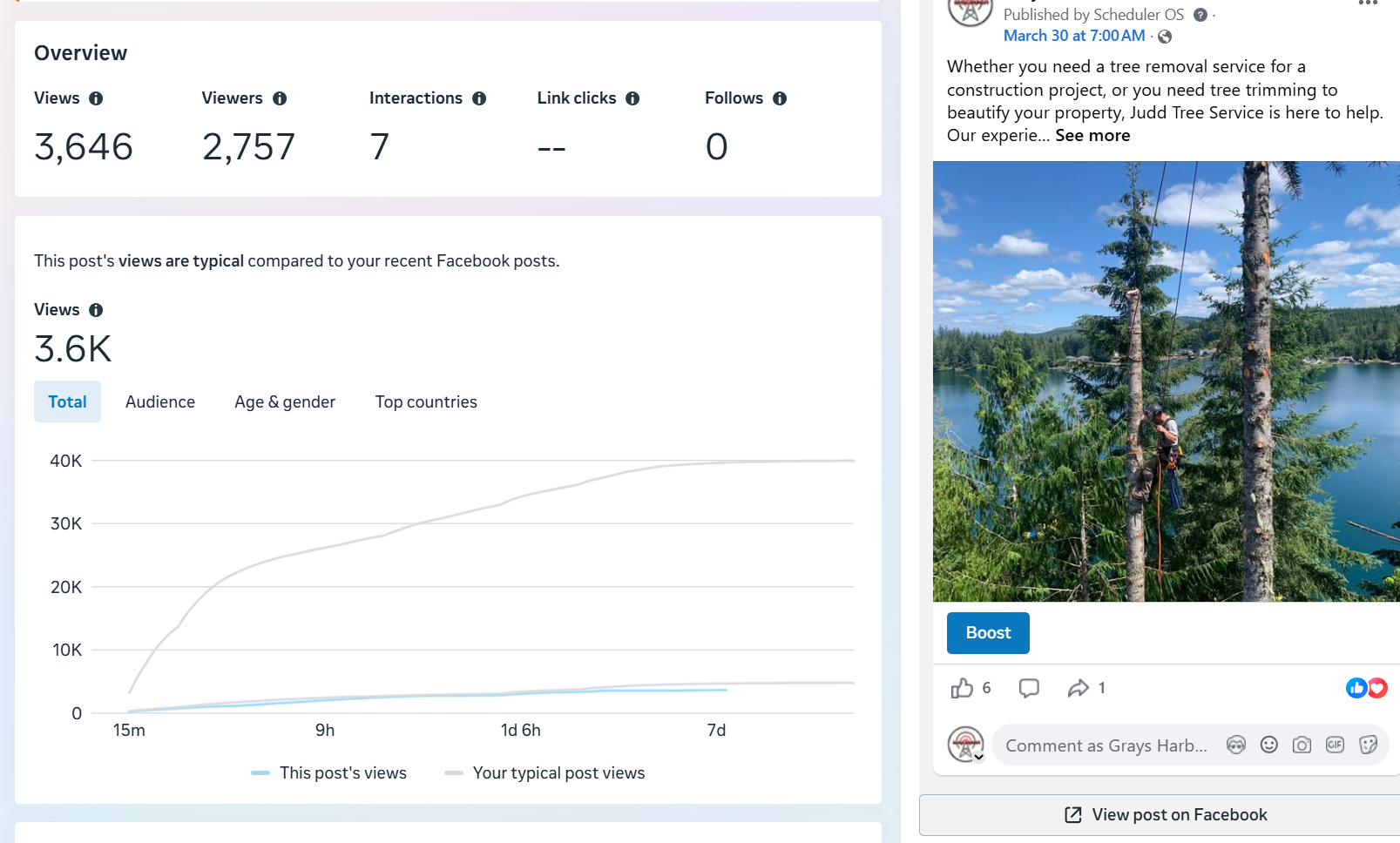
Task: Click the comment speech bubble icon
Action: (1029, 688)
